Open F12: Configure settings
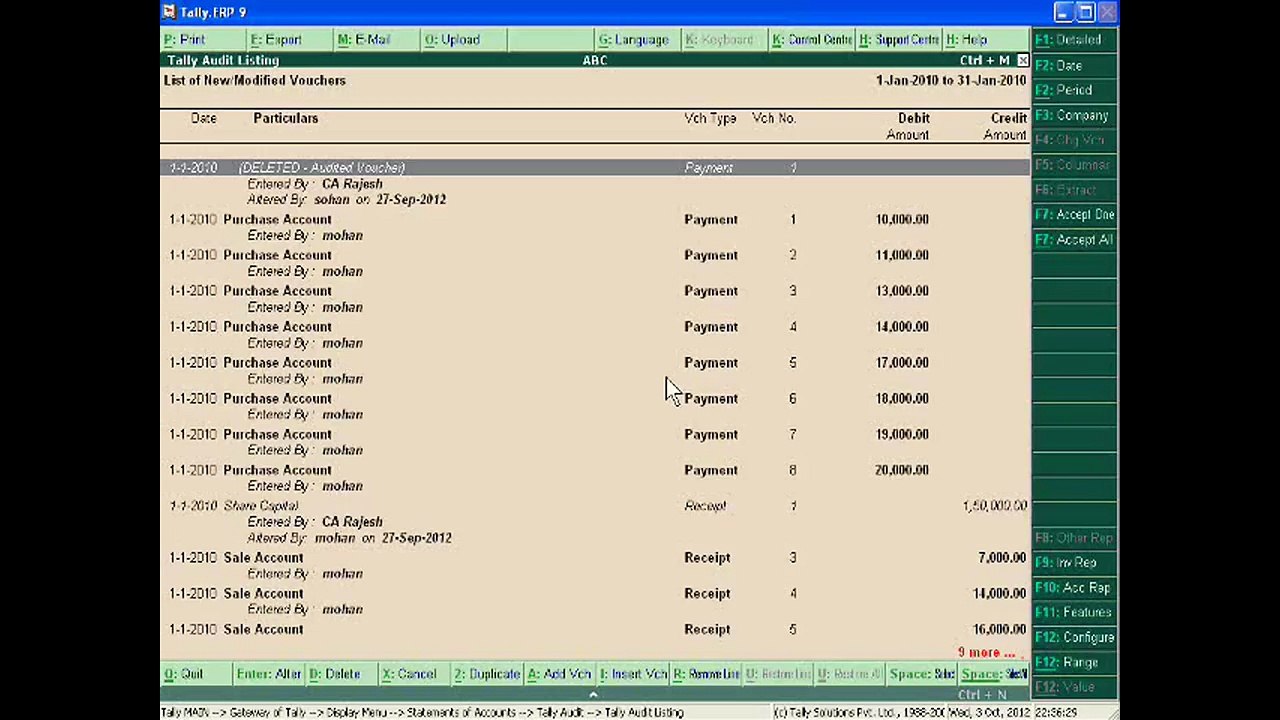Screen dimensions: 1280x720 pyautogui.click(x=1075, y=637)
